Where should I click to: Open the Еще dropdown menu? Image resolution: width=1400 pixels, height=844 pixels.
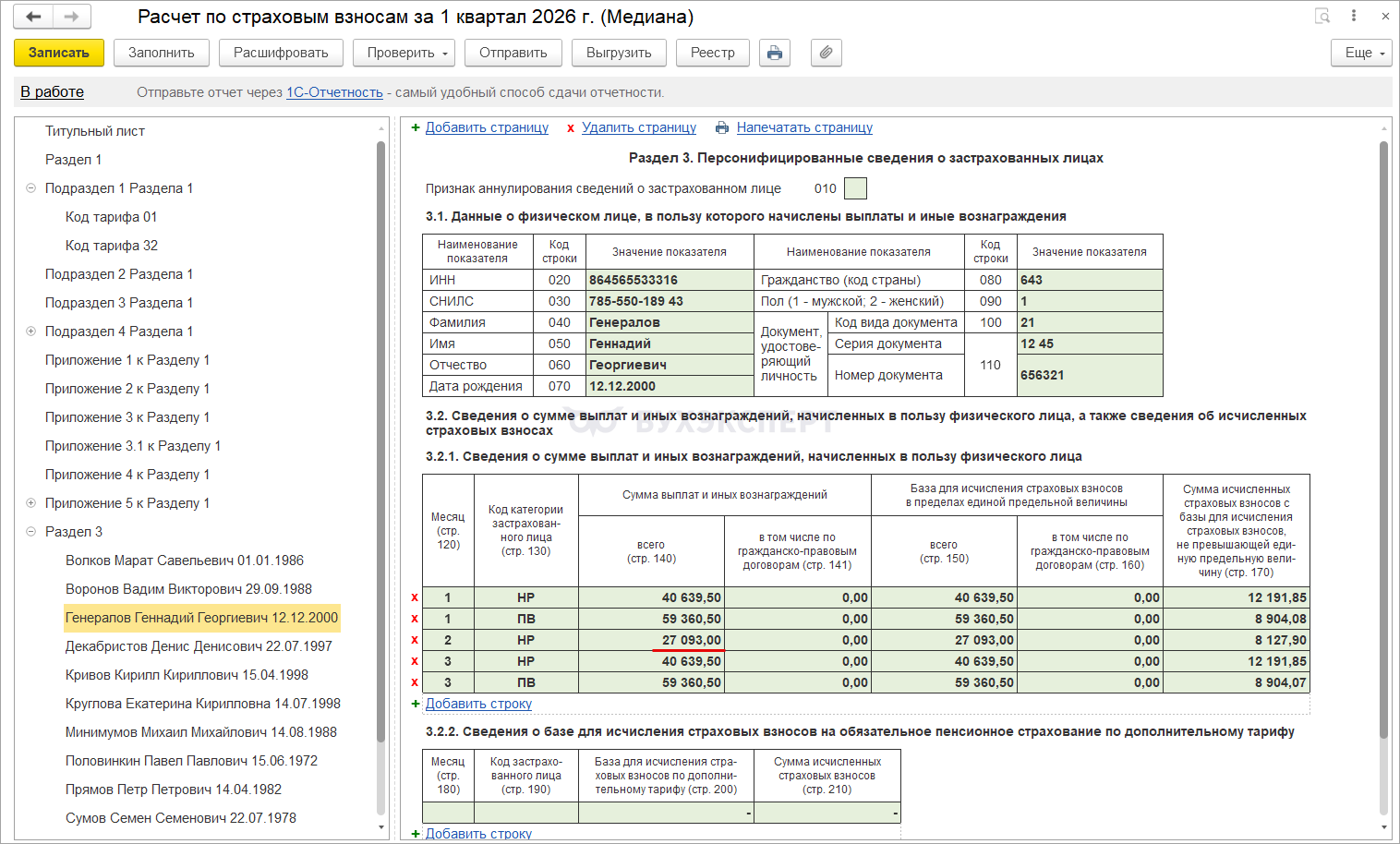click(x=1362, y=53)
